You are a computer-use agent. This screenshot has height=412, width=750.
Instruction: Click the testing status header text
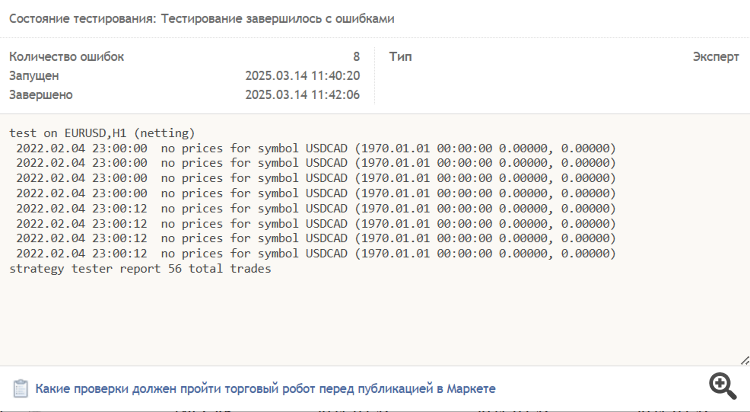[x=201, y=19]
